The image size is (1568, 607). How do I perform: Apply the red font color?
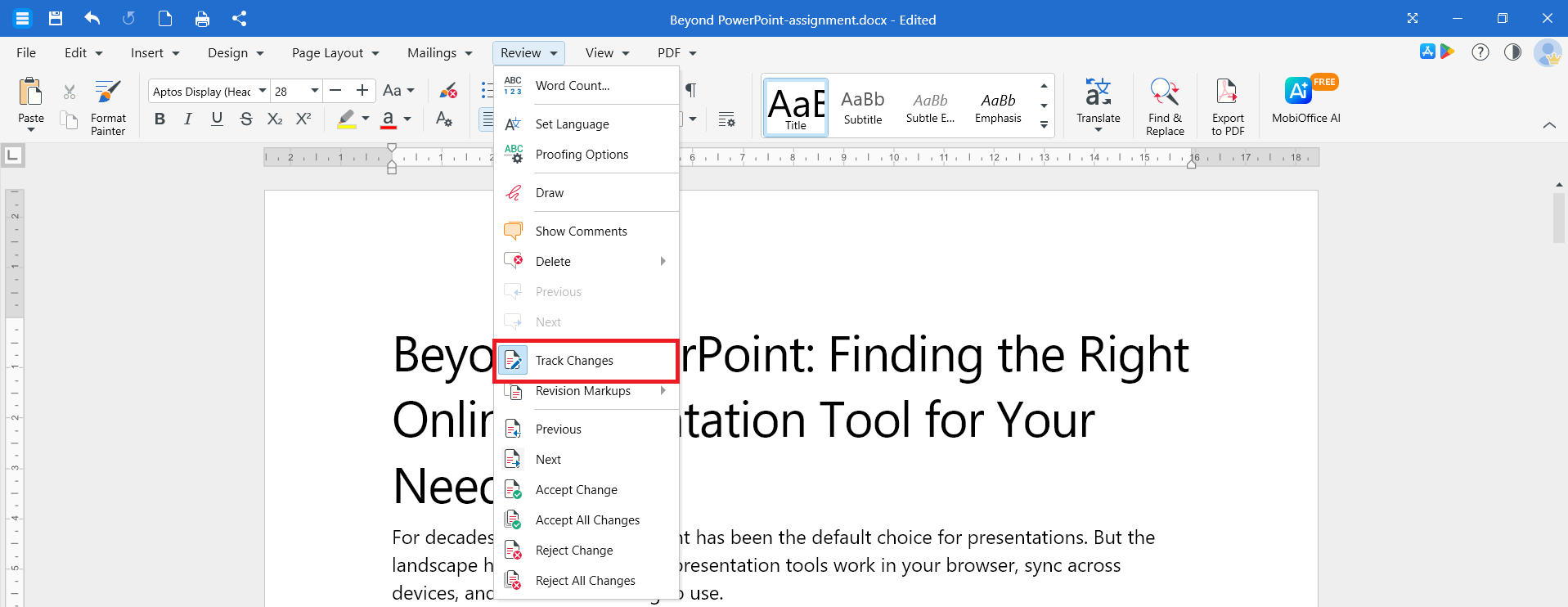pyautogui.click(x=389, y=119)
